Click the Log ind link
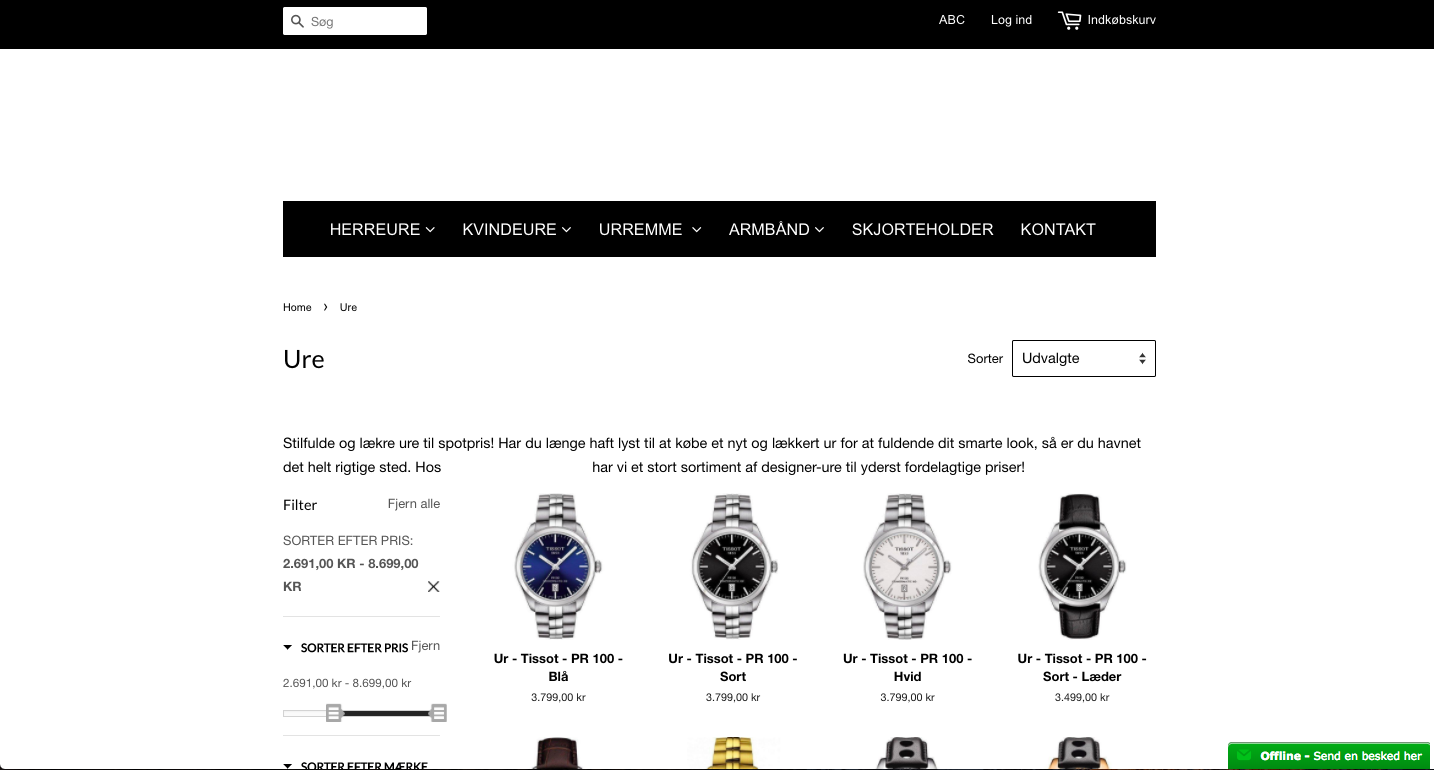 tap(1011, 20)
